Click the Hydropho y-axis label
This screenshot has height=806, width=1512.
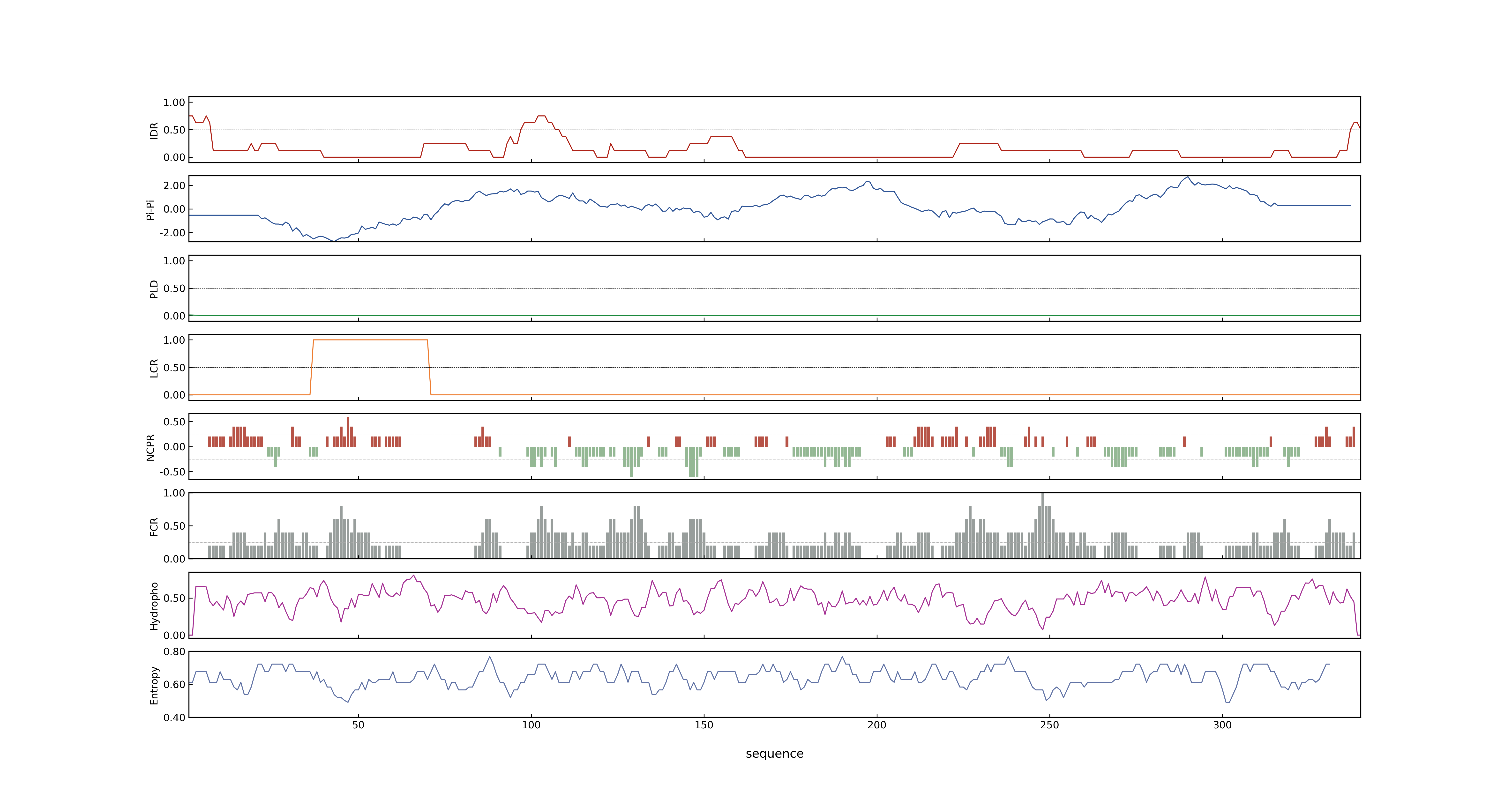[154, 606]
